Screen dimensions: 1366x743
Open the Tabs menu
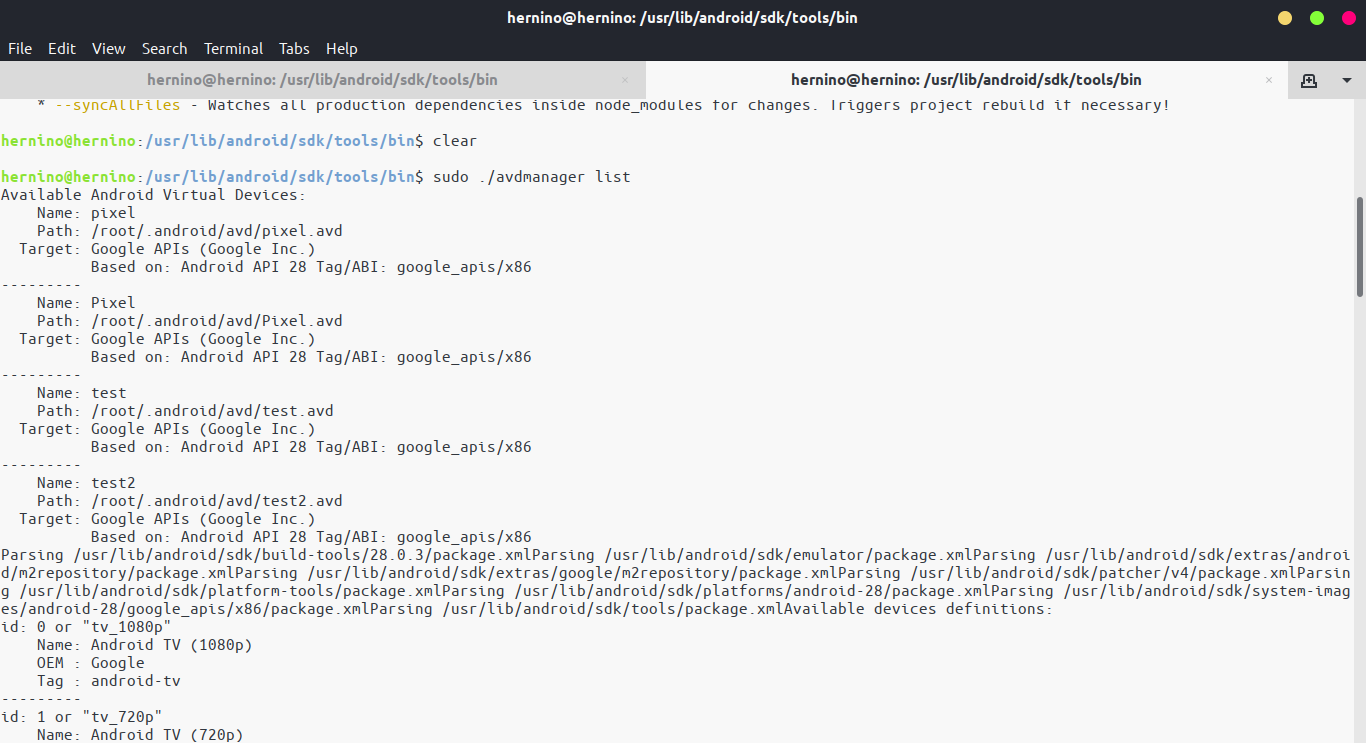[x=294, y=48]
